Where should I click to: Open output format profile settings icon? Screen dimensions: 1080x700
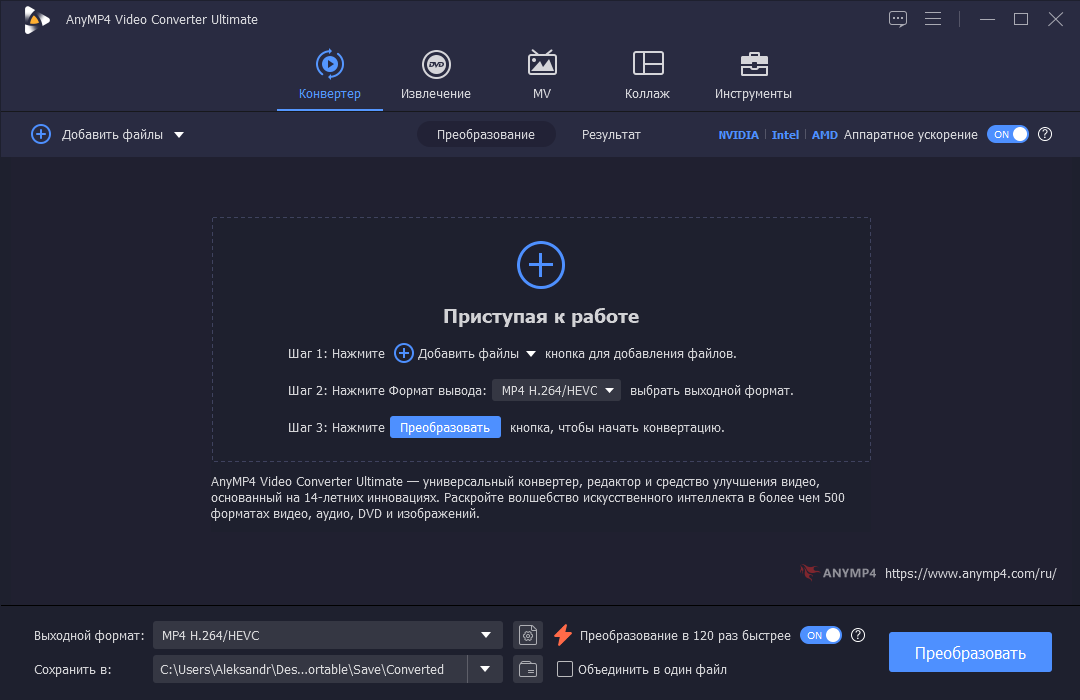pyautogui.click(x=528, y=635)
